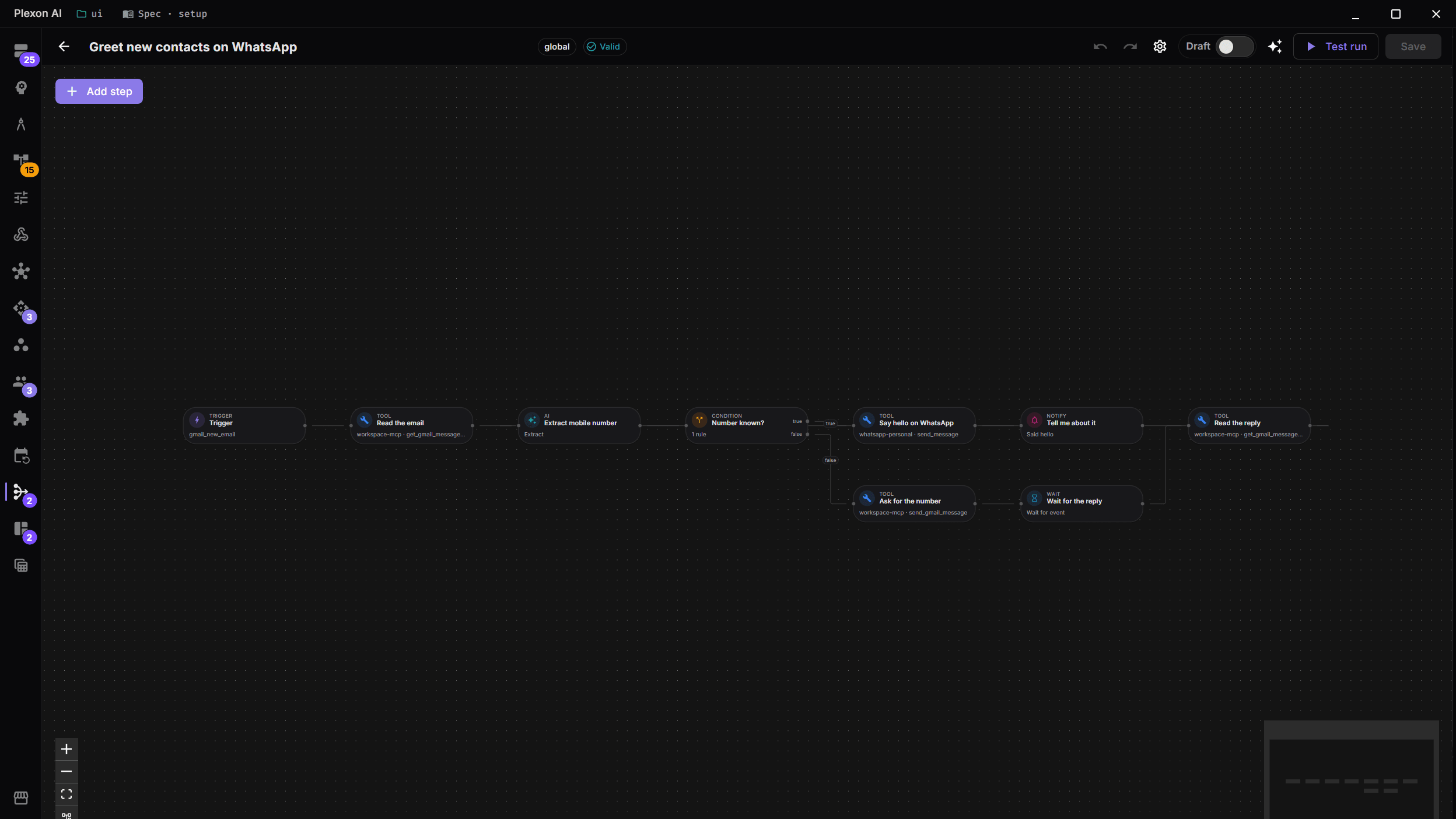Screen dimensions: 1456x819
Task: Maximize the application window
Action: click(1395, 14)
